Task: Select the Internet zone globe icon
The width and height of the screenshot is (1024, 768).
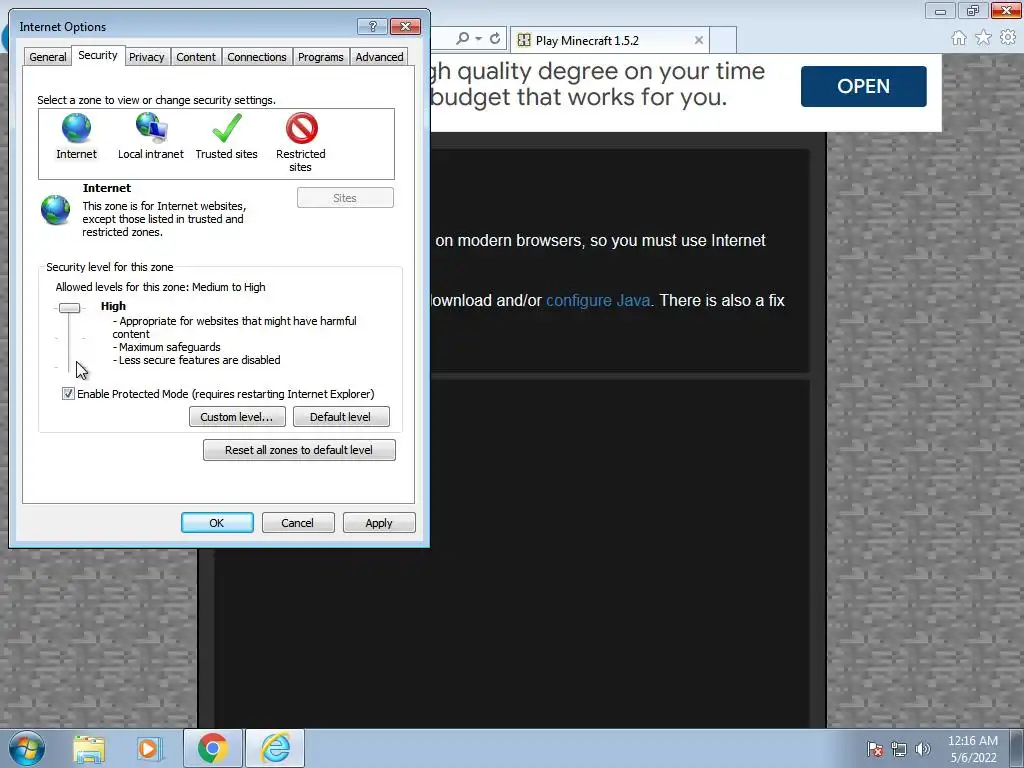Action: pos(76,128)
